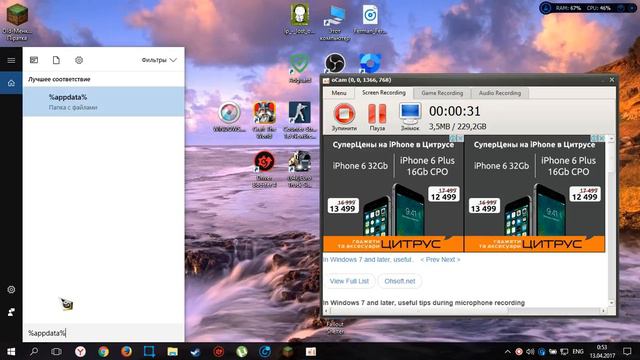The height and width of the screenshot is (360, 640).
Task: Expand the hamburger menu in search panel
Action: (x=11, y=60)
